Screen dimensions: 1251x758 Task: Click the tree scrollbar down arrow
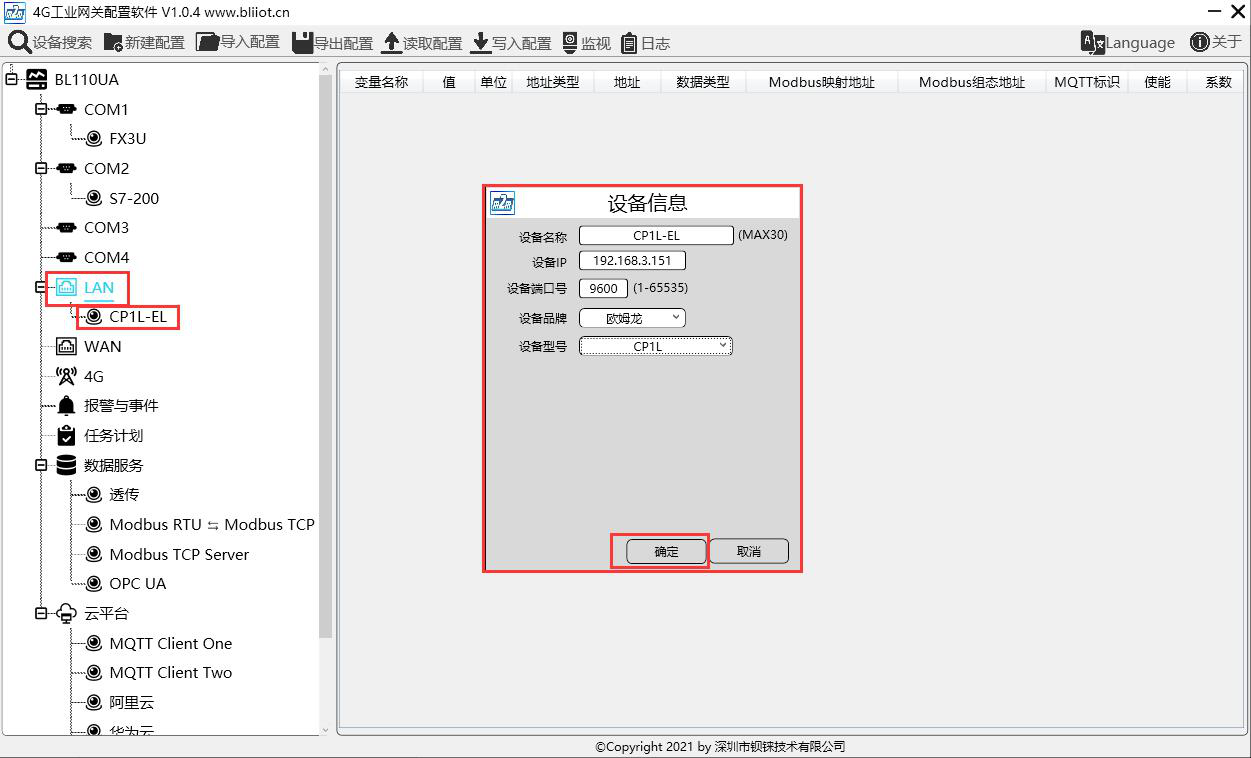[x=325, y=731]
